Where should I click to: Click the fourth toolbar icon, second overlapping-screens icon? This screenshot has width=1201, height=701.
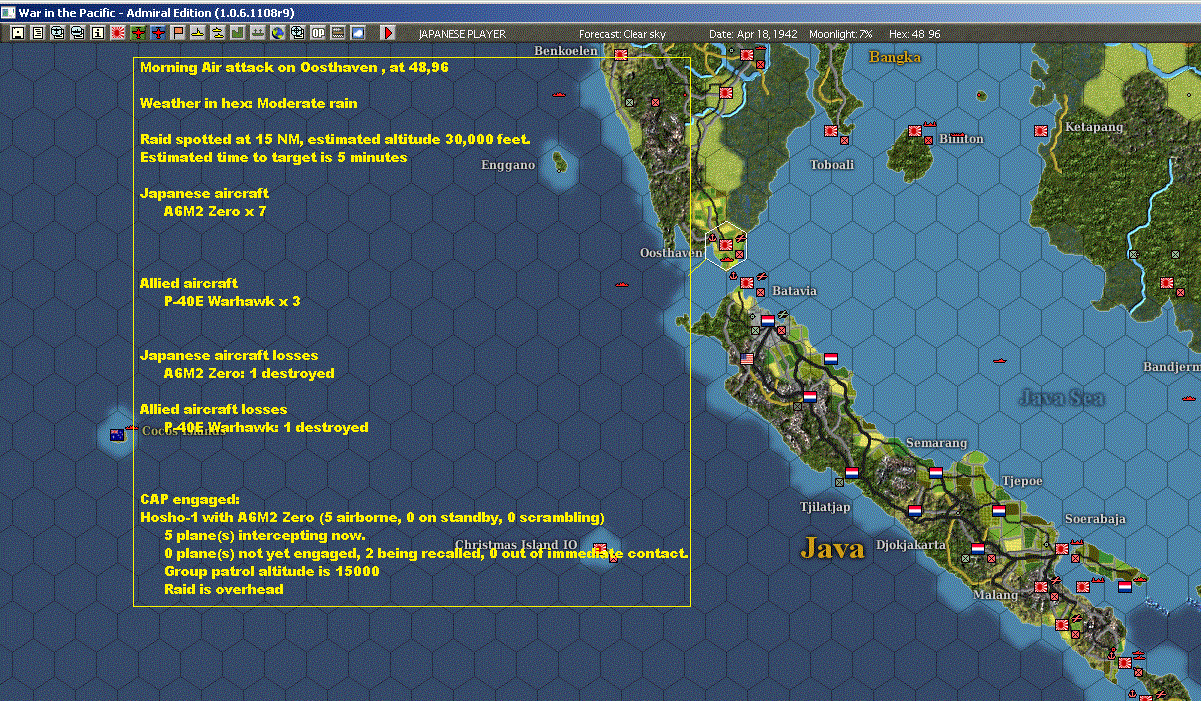77,33
